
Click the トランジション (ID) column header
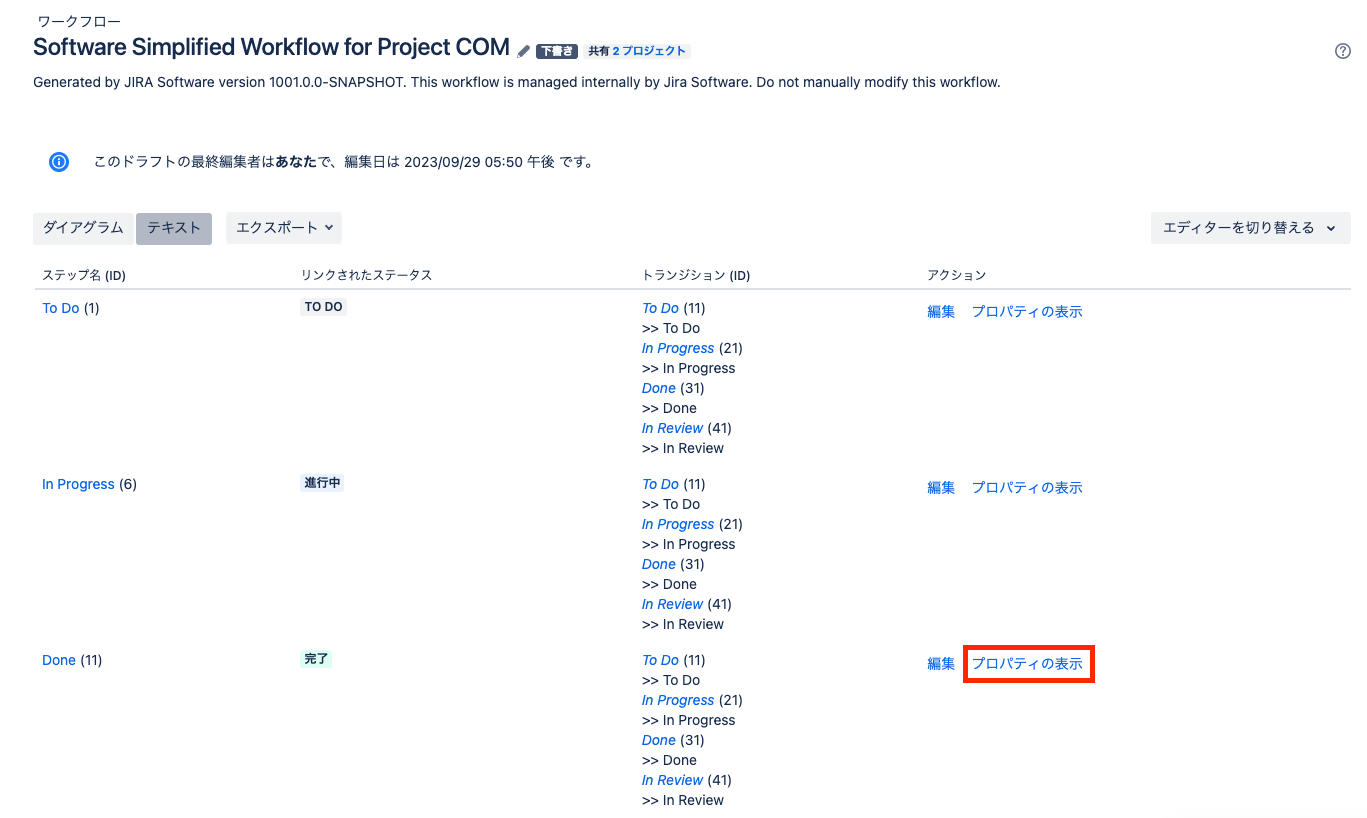click(x=696, y=275)
